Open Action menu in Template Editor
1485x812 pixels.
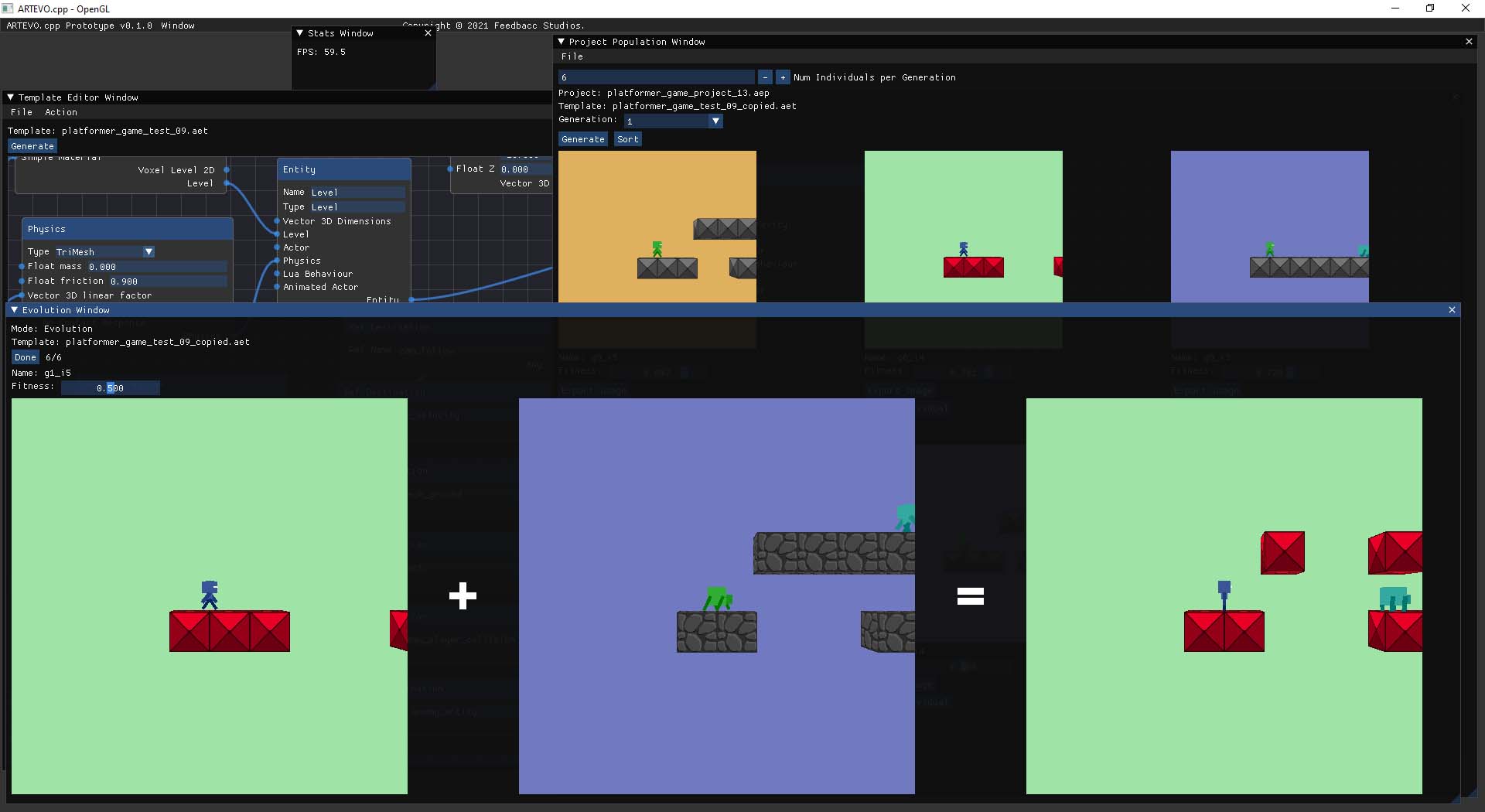tap(61, 112)
